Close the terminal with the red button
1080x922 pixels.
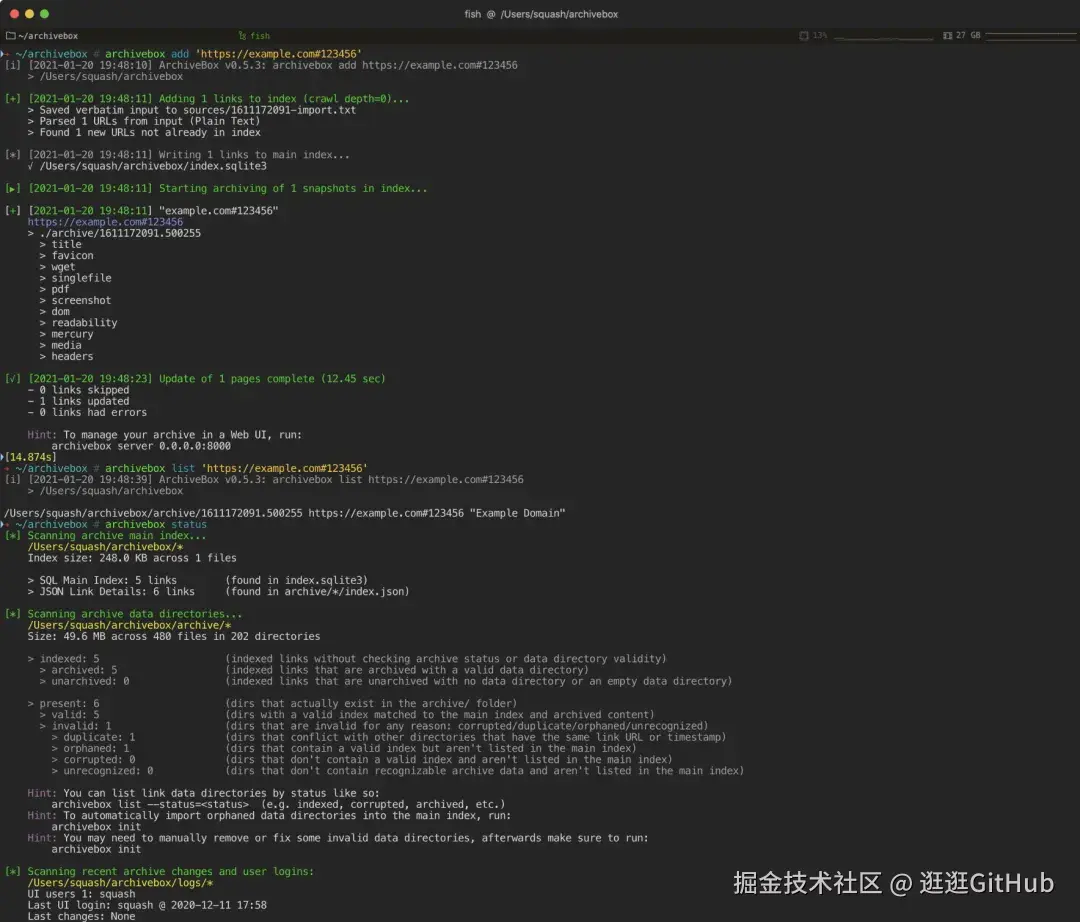click(14, 14)
